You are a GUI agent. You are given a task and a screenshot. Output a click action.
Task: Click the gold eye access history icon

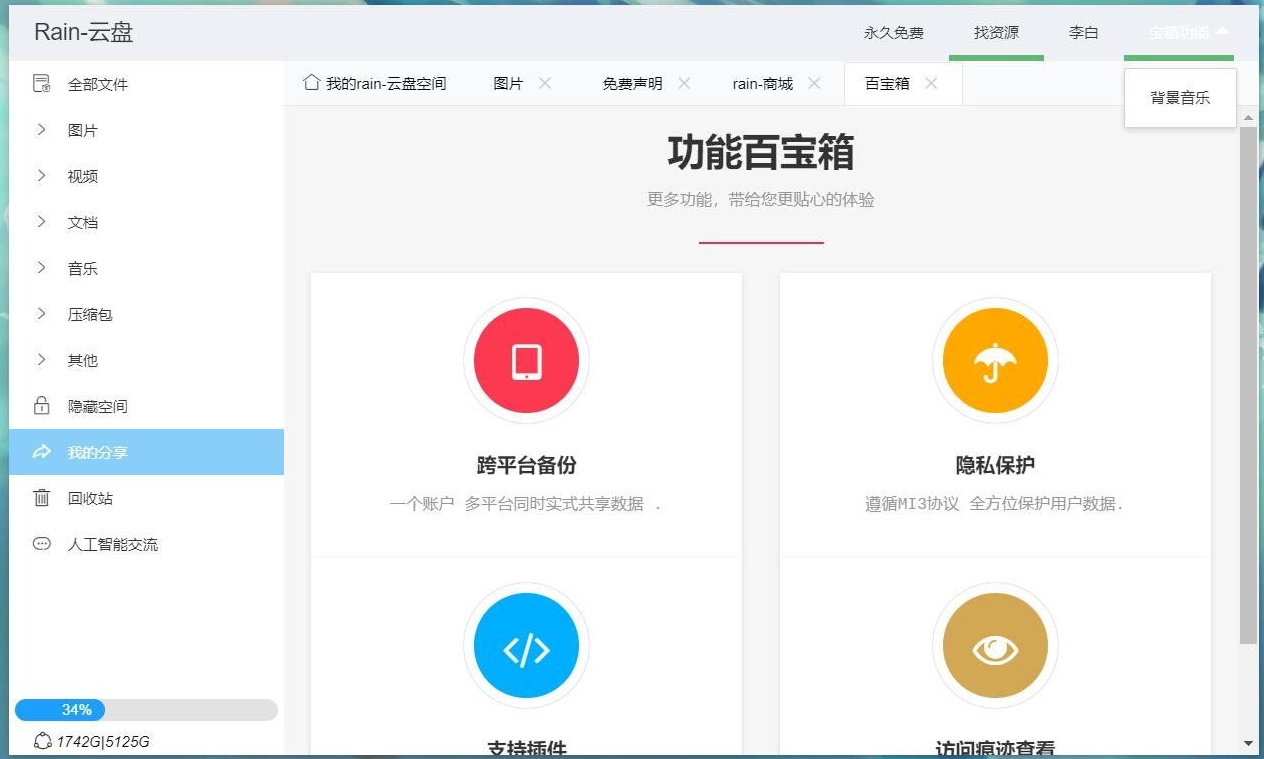(x=994, y=645)
